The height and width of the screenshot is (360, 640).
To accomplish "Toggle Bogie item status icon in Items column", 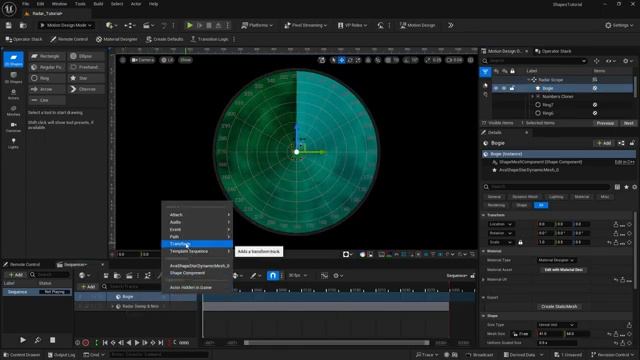I will coord(595,88).
